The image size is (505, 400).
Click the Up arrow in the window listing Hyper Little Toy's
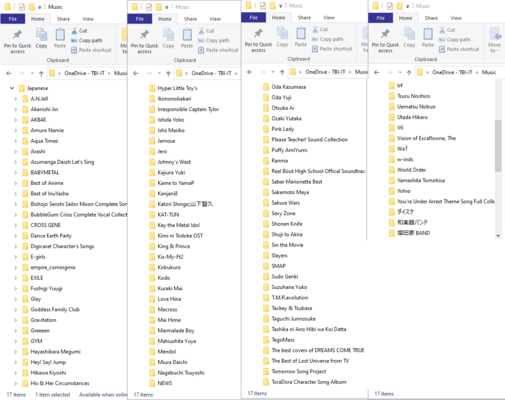pos(168,73)
